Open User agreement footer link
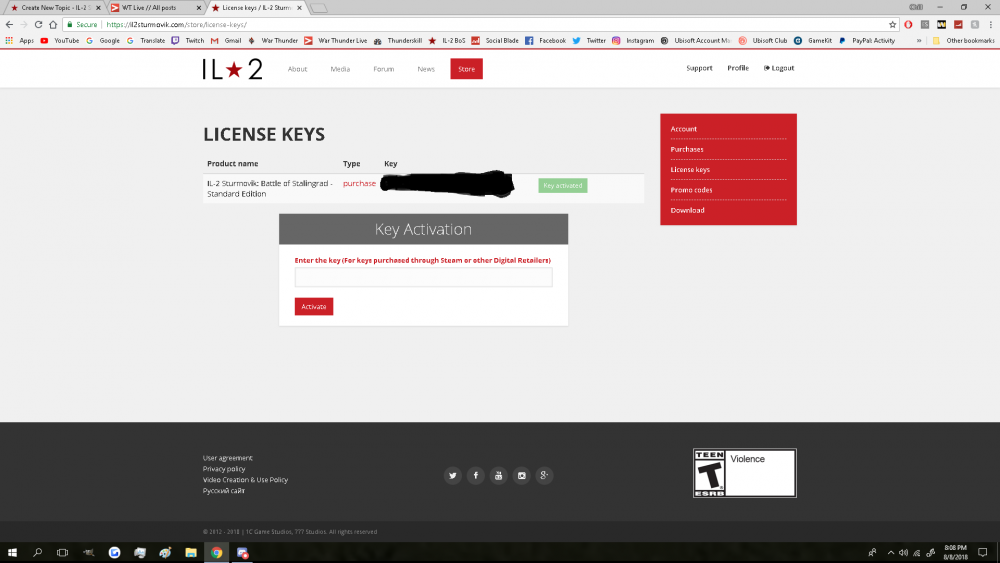 pyautogui.click(x=228, y=458)
